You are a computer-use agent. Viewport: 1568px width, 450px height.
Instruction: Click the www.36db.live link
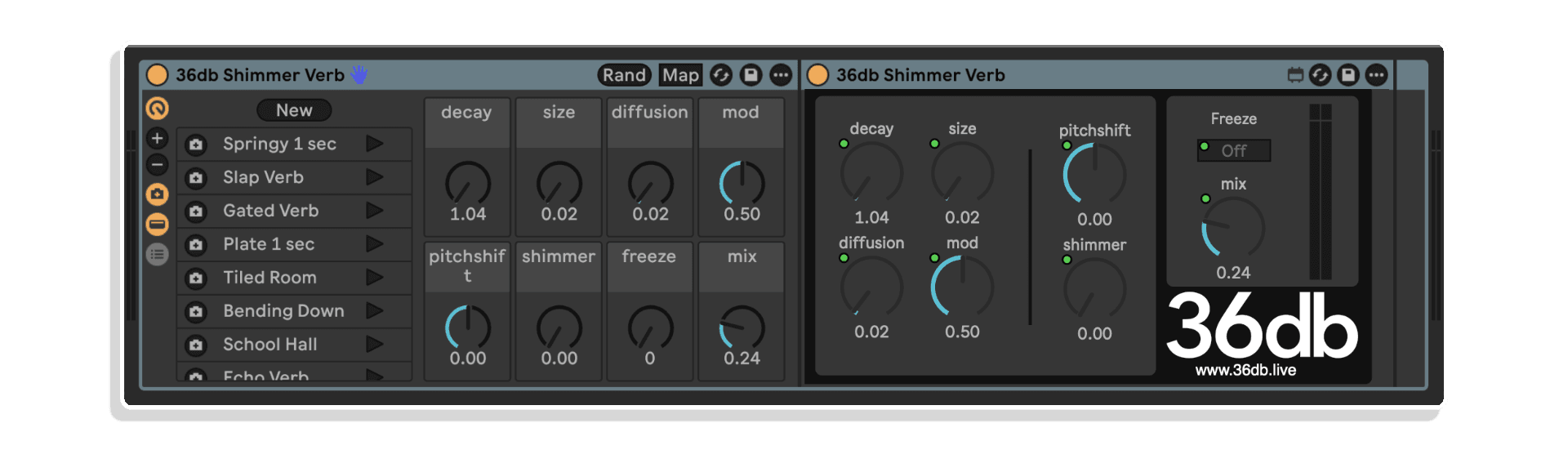tap(1246, 370)
